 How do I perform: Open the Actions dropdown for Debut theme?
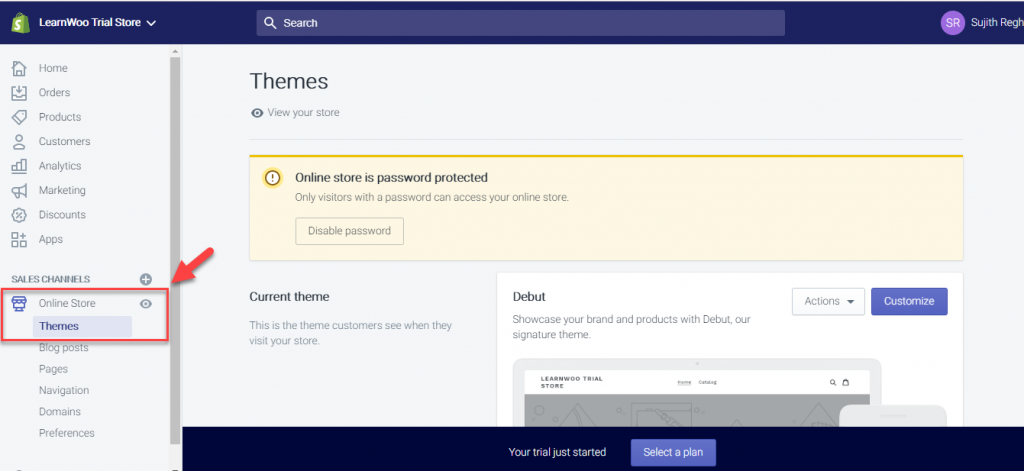click(828, 301)
